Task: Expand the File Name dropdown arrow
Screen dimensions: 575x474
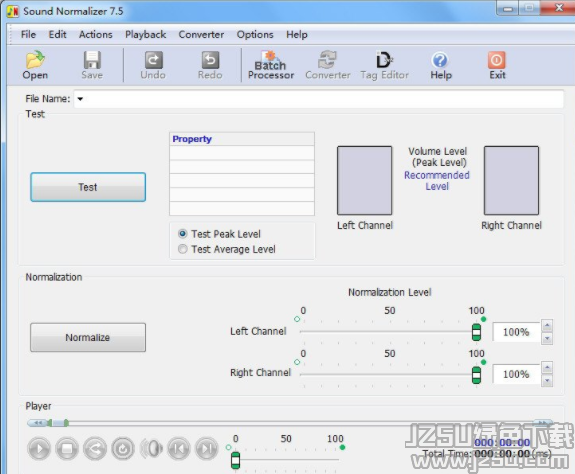Action: 80,99
